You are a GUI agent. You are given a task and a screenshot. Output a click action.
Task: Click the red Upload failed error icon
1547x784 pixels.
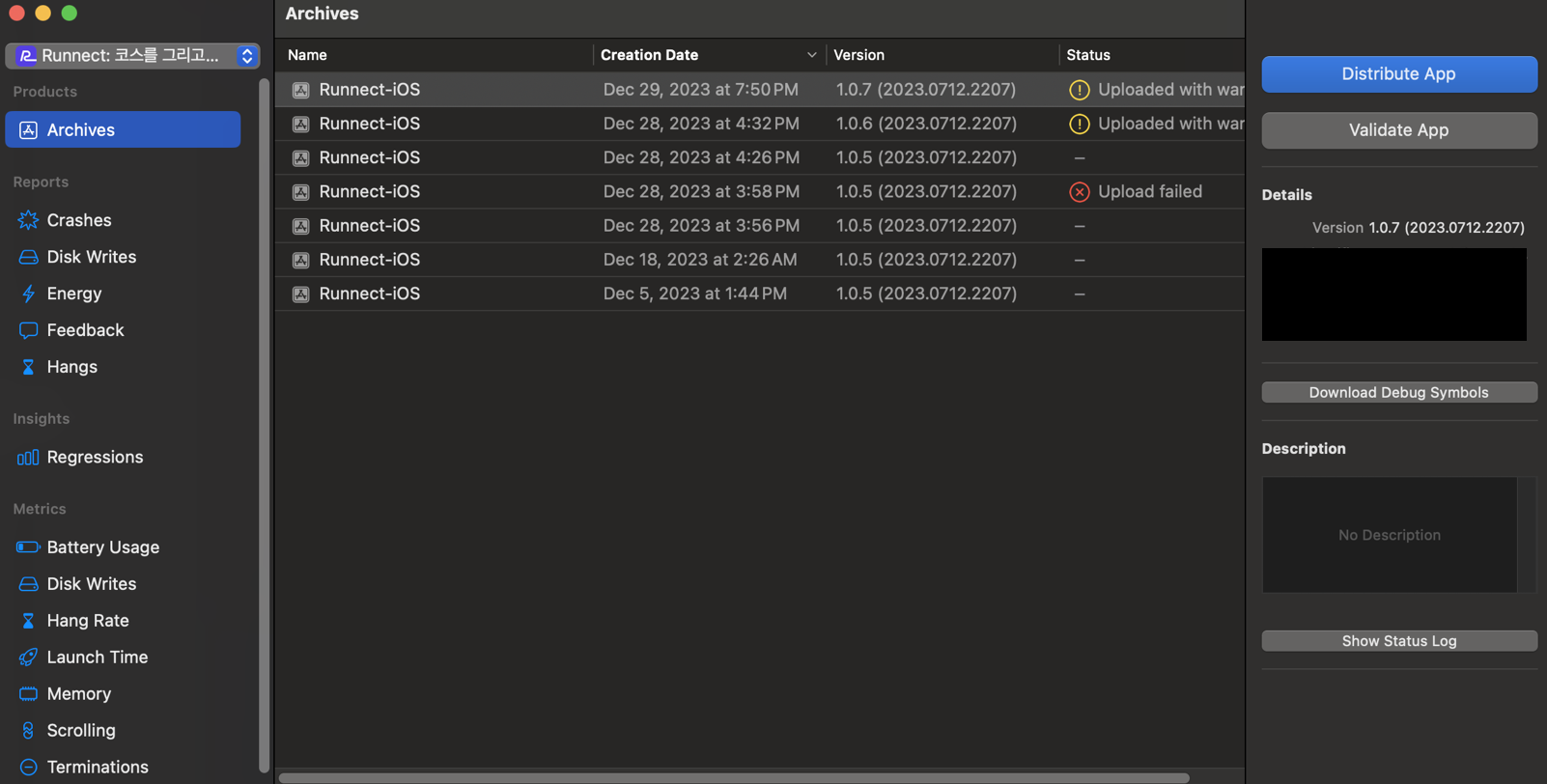[x=1080, y=192]
